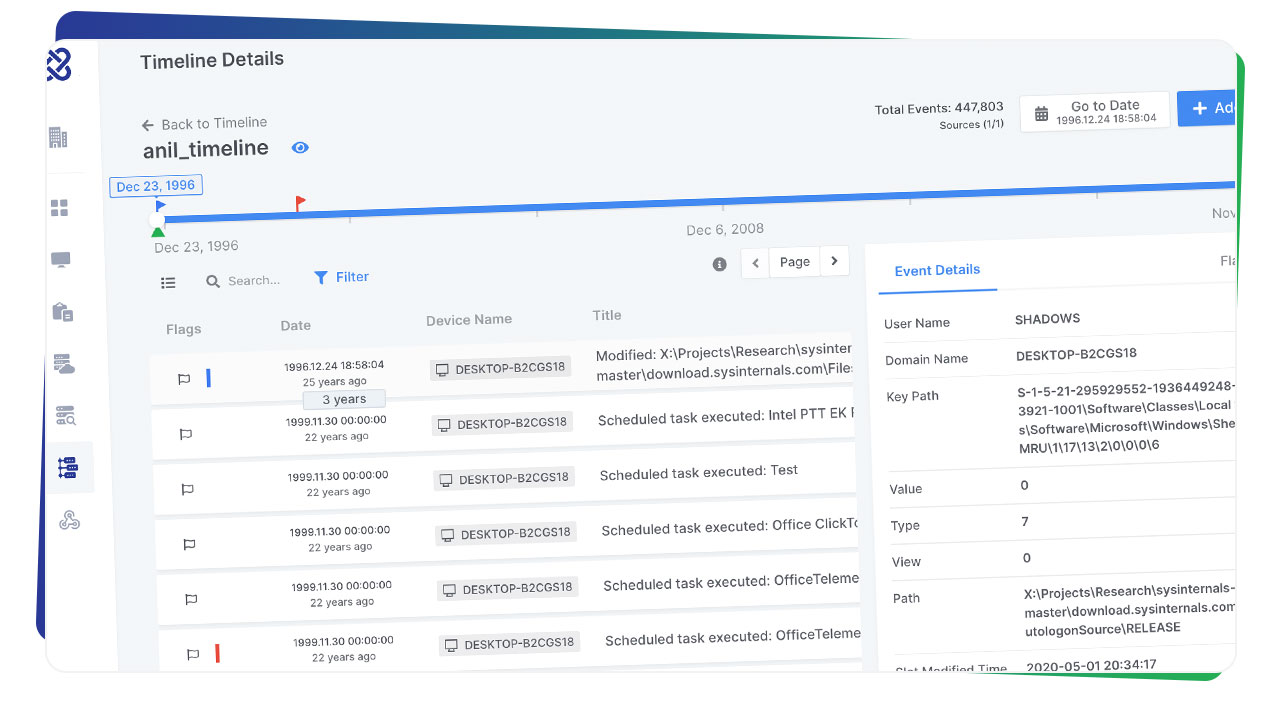Select Domain Name value DESKTOP-B2CGS18
Screen dimensions: 1280x720
point(1076,354)
